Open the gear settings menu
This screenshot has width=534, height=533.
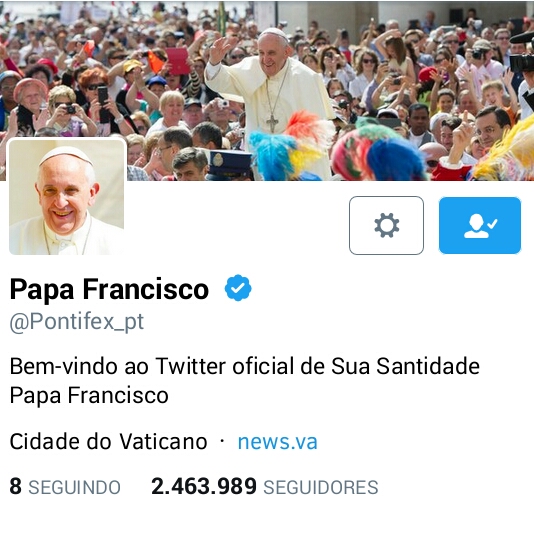click(x=386, y=225)
